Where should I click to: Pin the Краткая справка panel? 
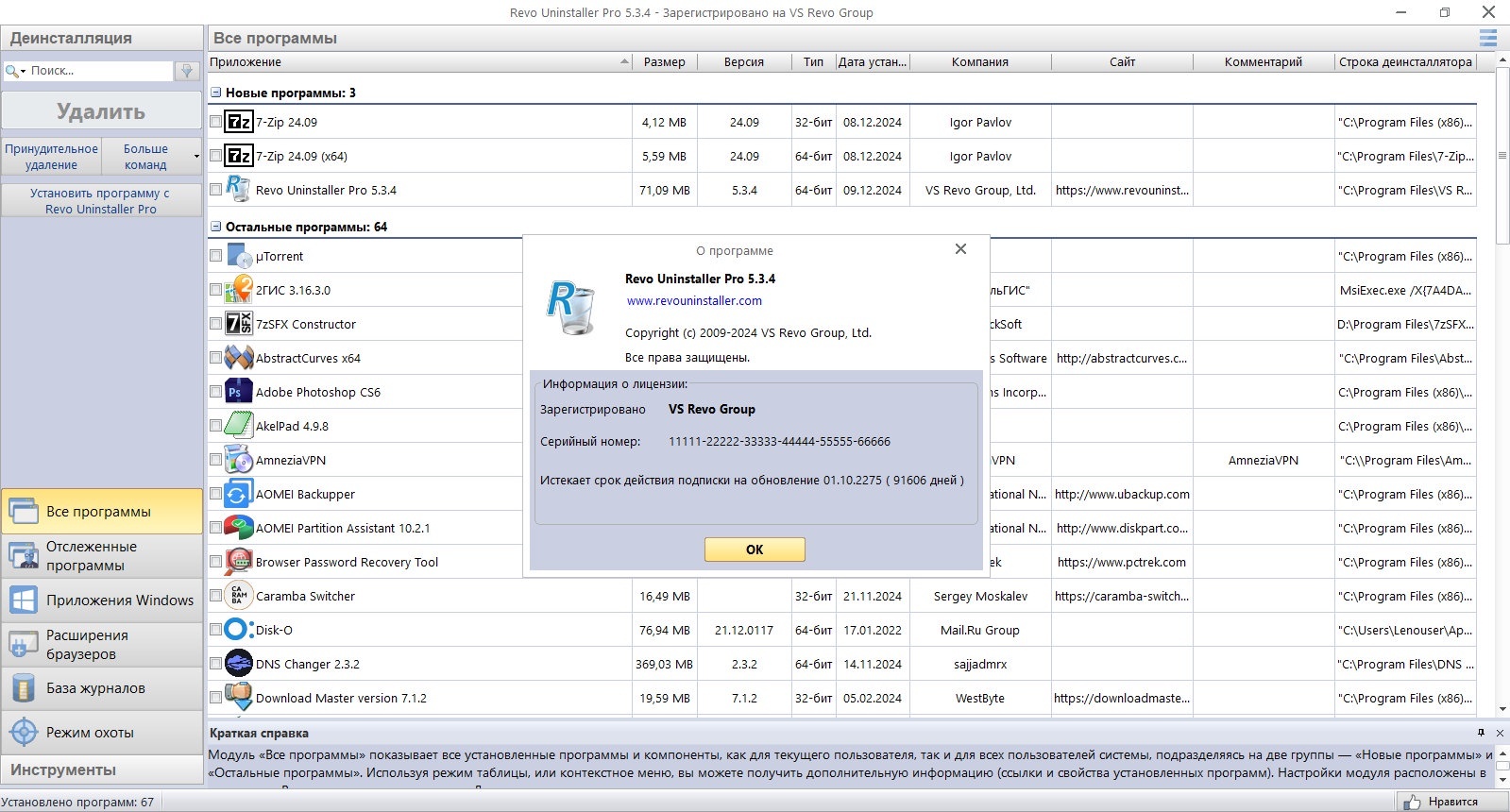tap(1481, 733)
